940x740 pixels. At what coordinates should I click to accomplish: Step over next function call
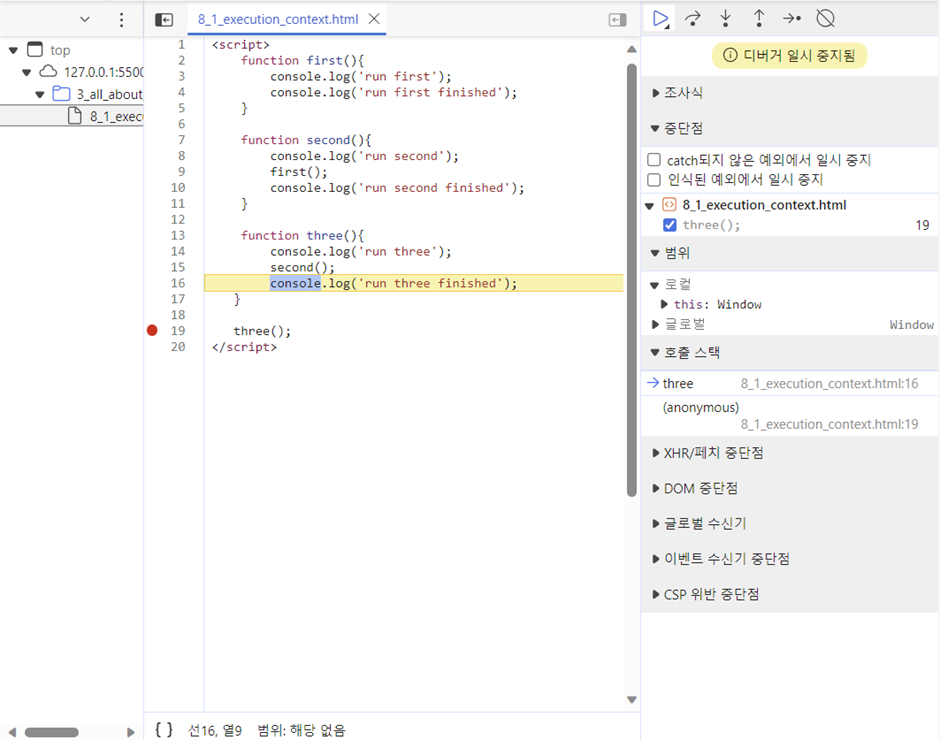point(693,19)
